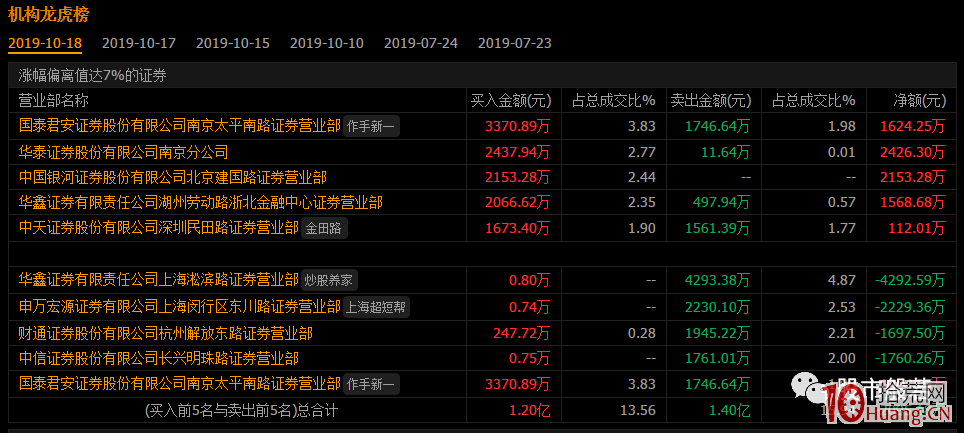Click the 净额(元) column header
The image size is (964, 433).
pyautogui.click(x=919, y=100)
